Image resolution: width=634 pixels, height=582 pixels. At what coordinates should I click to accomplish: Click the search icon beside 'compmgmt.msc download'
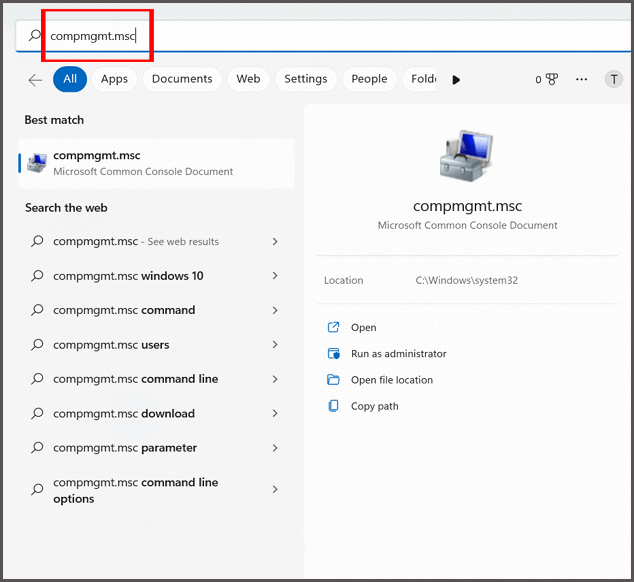point(37,413)
